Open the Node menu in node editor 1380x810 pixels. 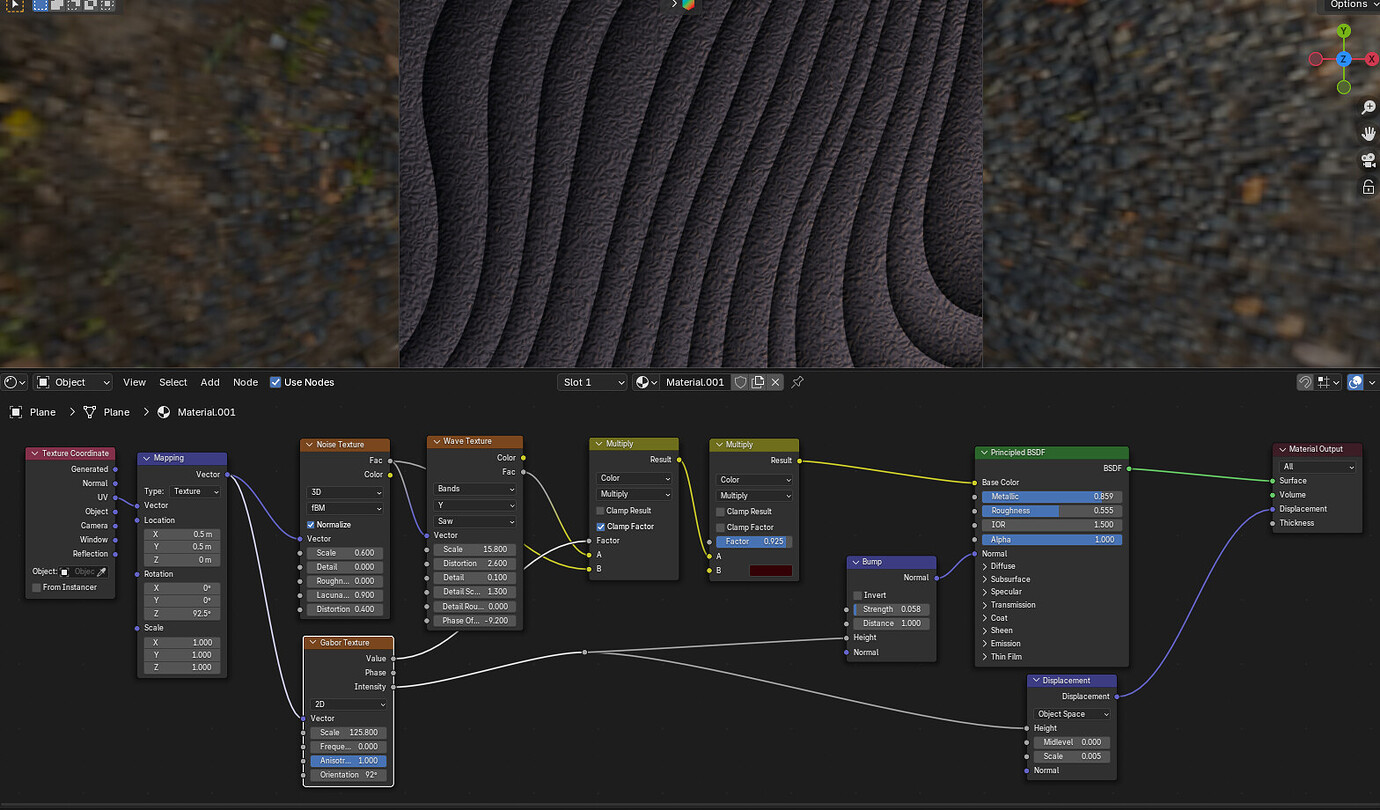point(245,382)
